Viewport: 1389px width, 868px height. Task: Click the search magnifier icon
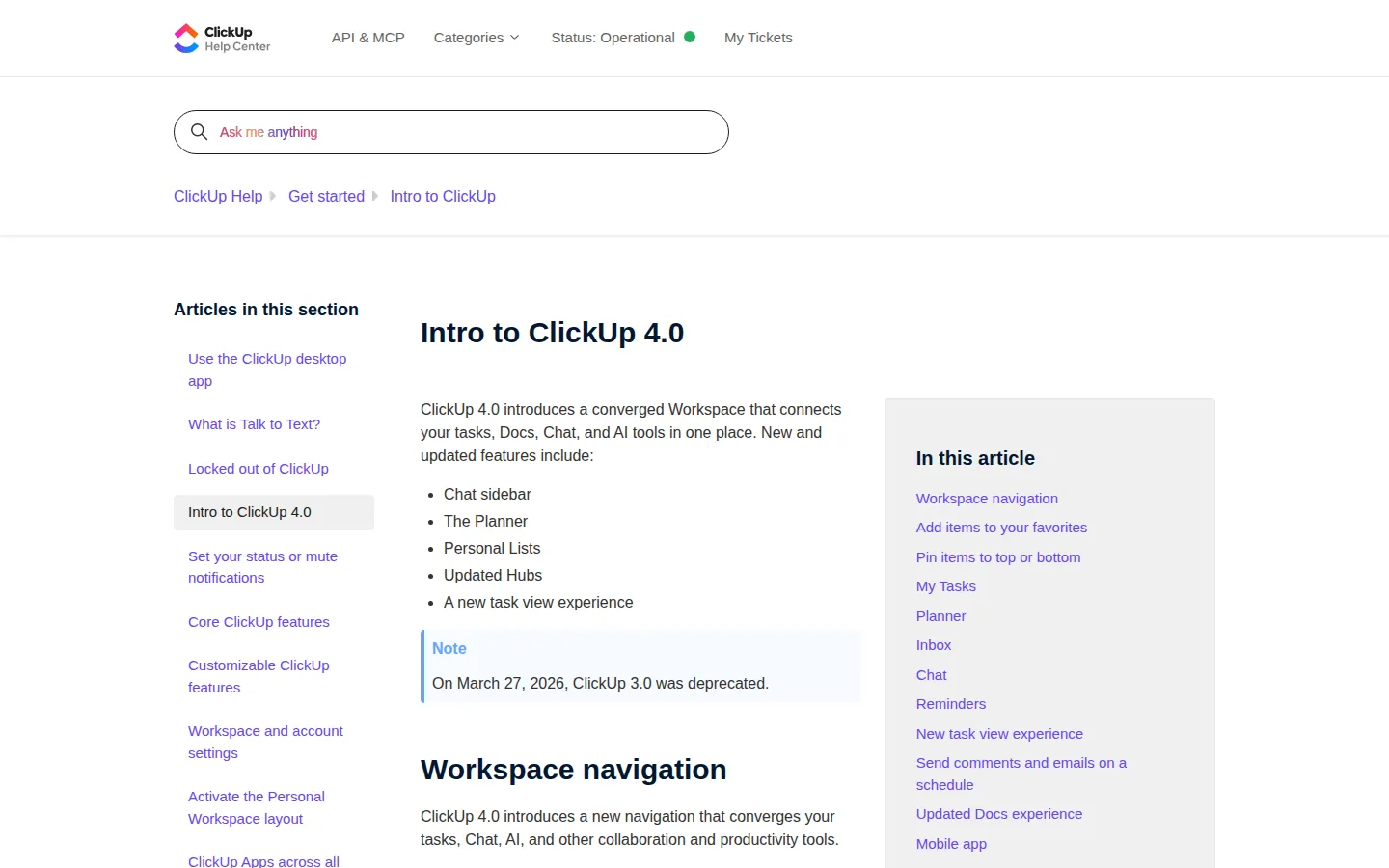coord(200,132)
